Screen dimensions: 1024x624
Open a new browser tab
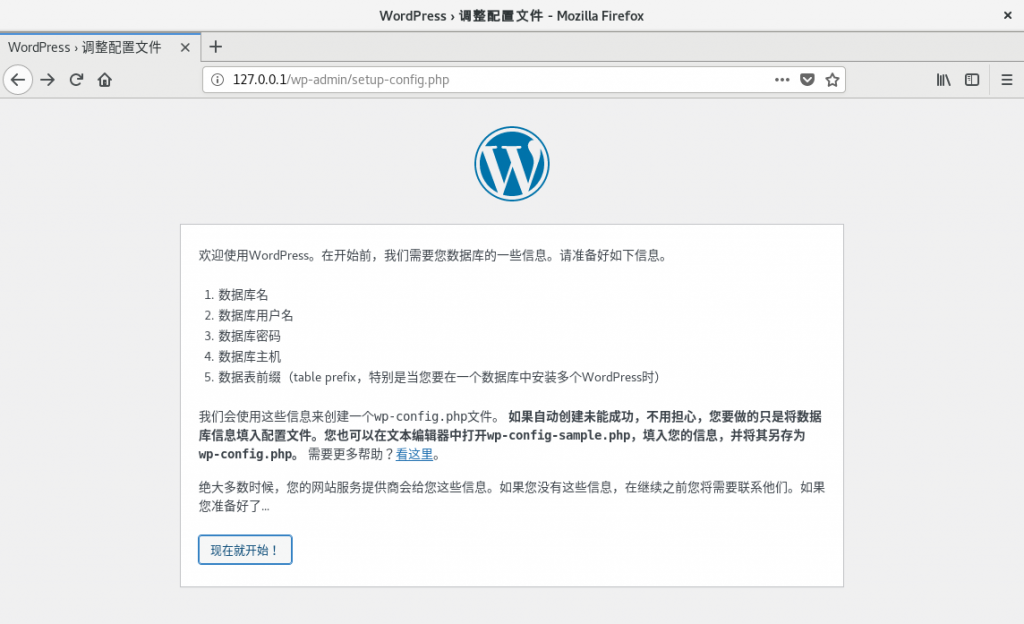(215, 47)
